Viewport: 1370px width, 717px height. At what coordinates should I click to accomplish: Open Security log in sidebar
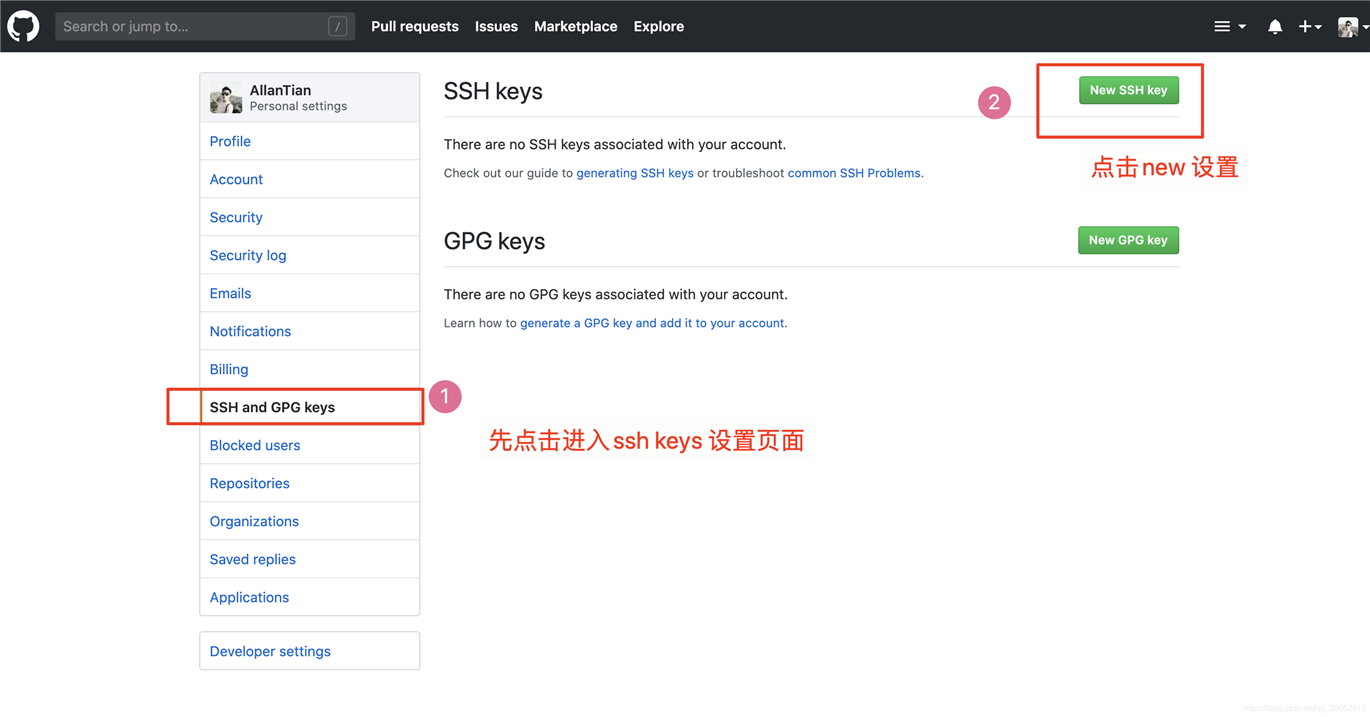309,255
